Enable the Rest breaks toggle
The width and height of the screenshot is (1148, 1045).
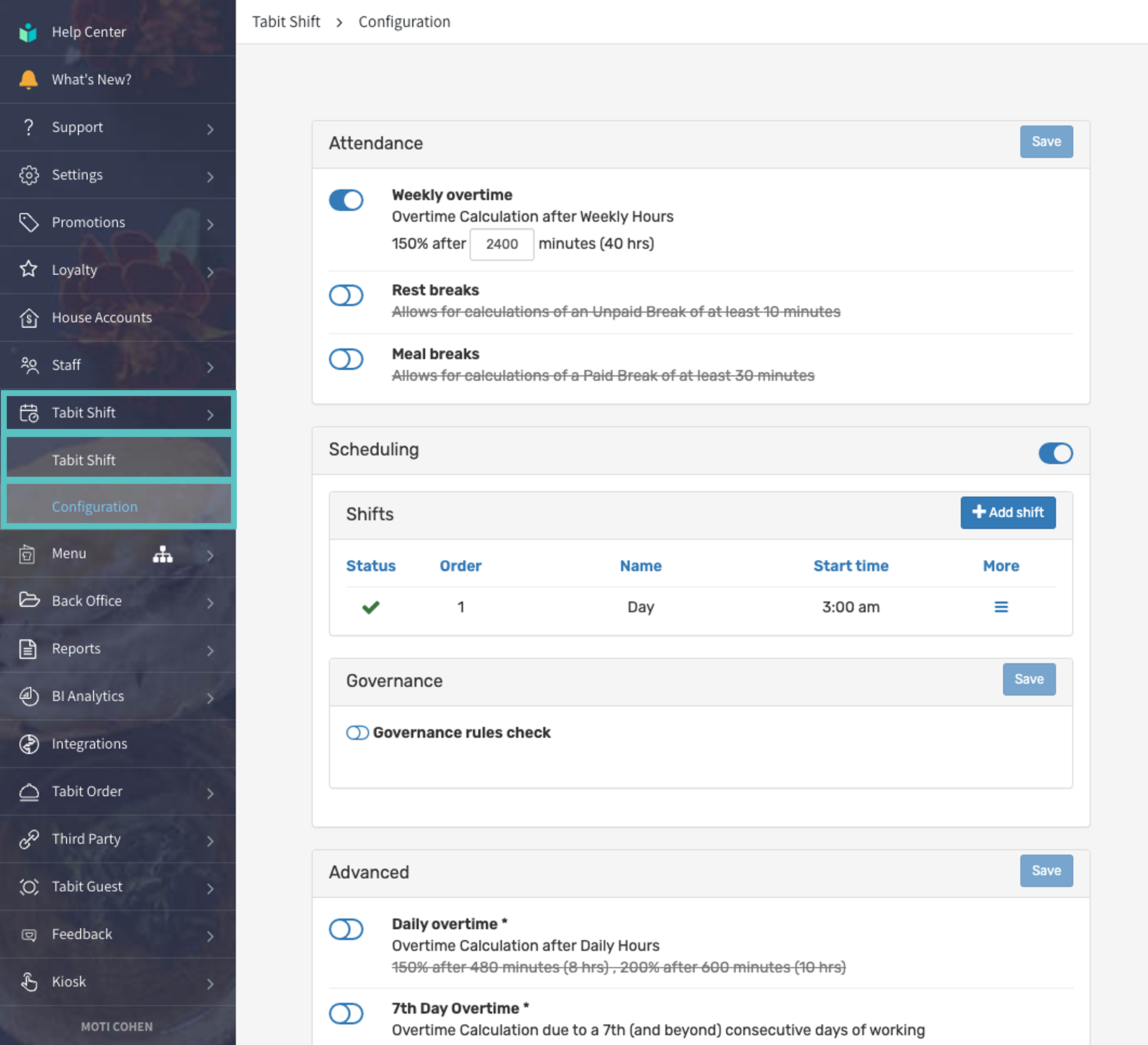(346, 295)
